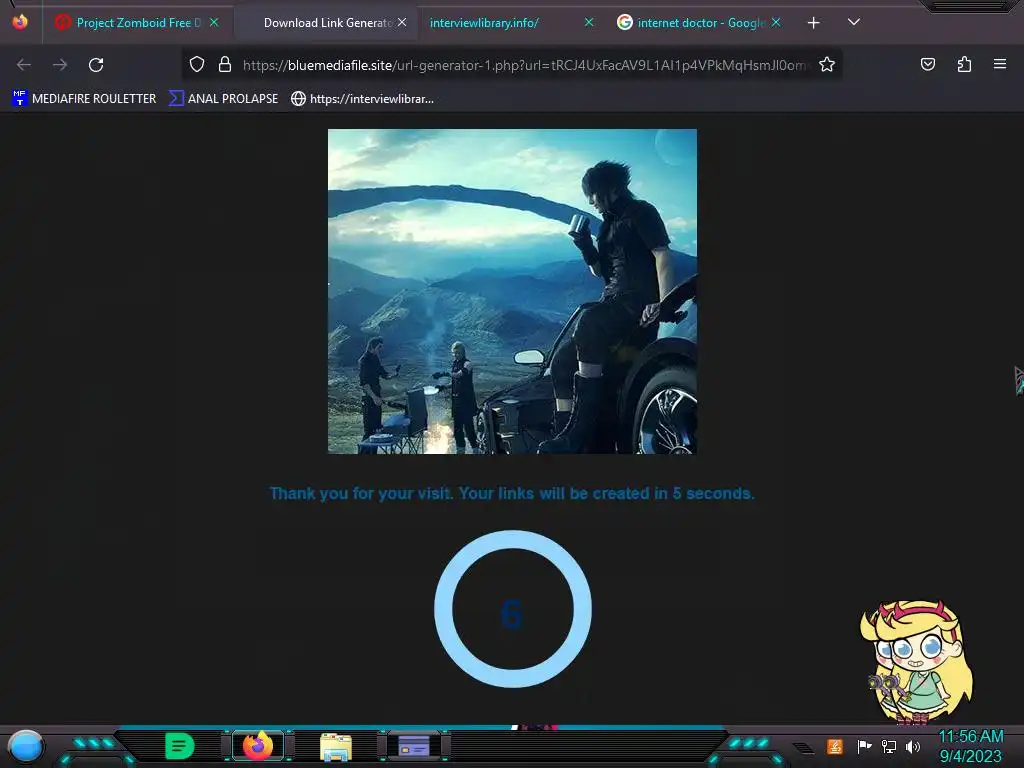Open Action Center flag icon
Viewport: 1024px width, 768px height.
coord(864,746)
